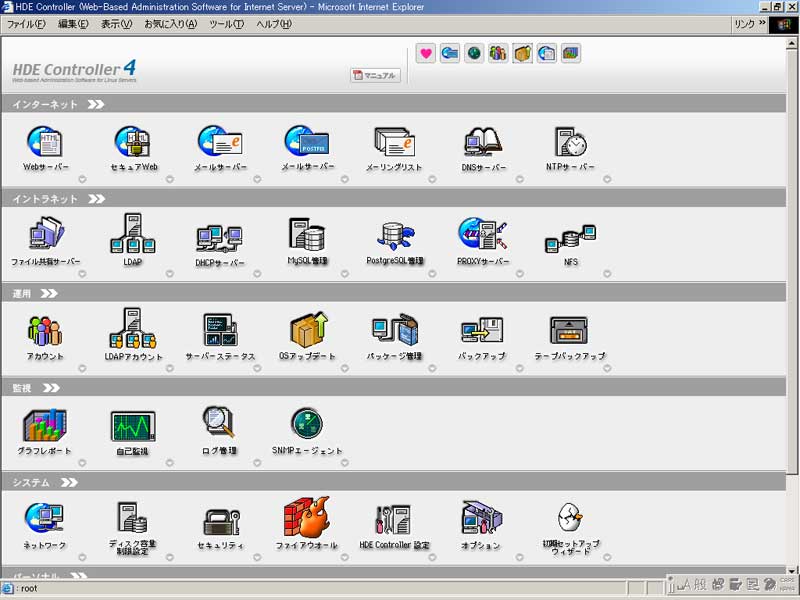
Task: Click the マニュアル button
Action: tap(376, 76)
